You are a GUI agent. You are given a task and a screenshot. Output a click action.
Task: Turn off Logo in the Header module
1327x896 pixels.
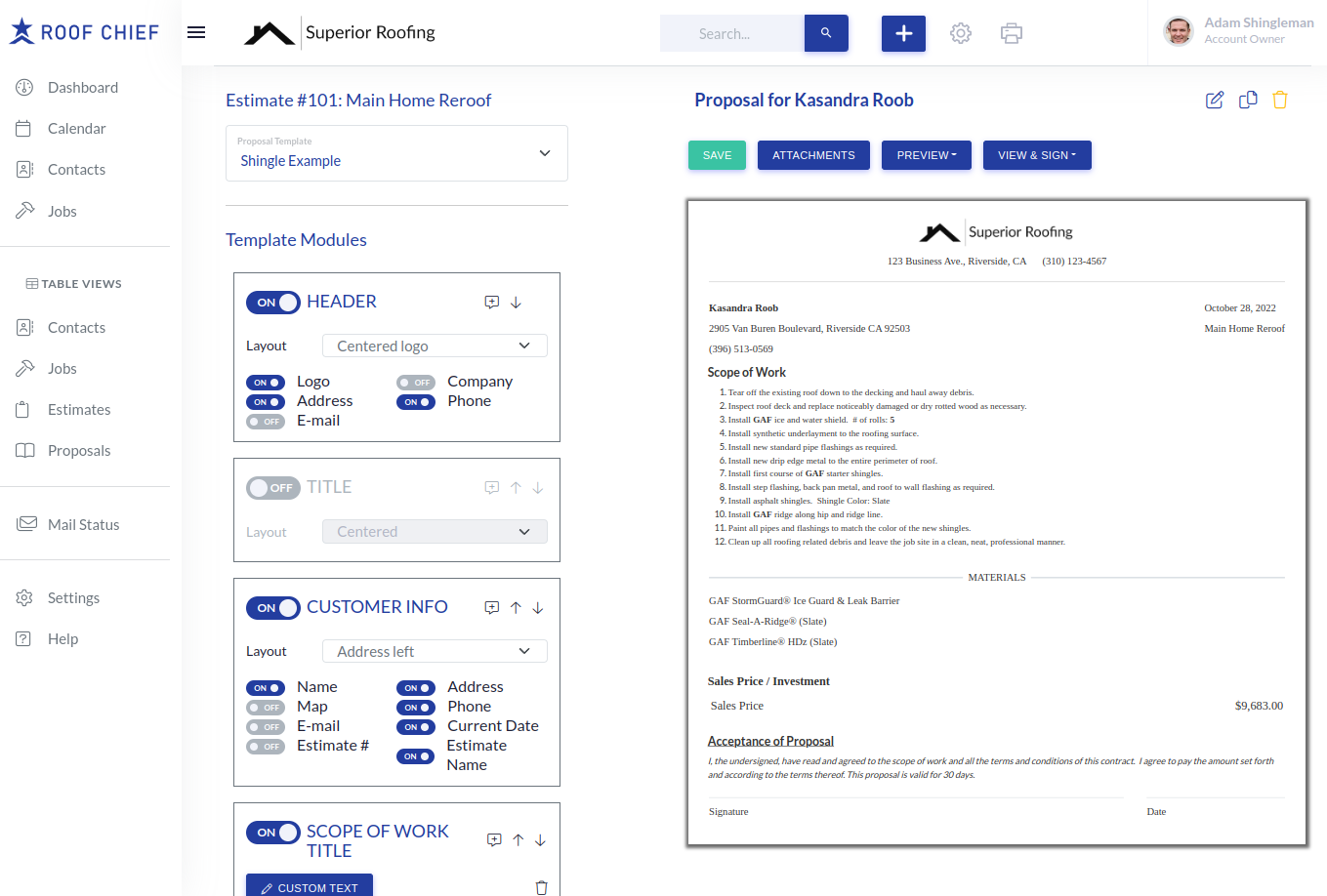[x=265, y=382]
